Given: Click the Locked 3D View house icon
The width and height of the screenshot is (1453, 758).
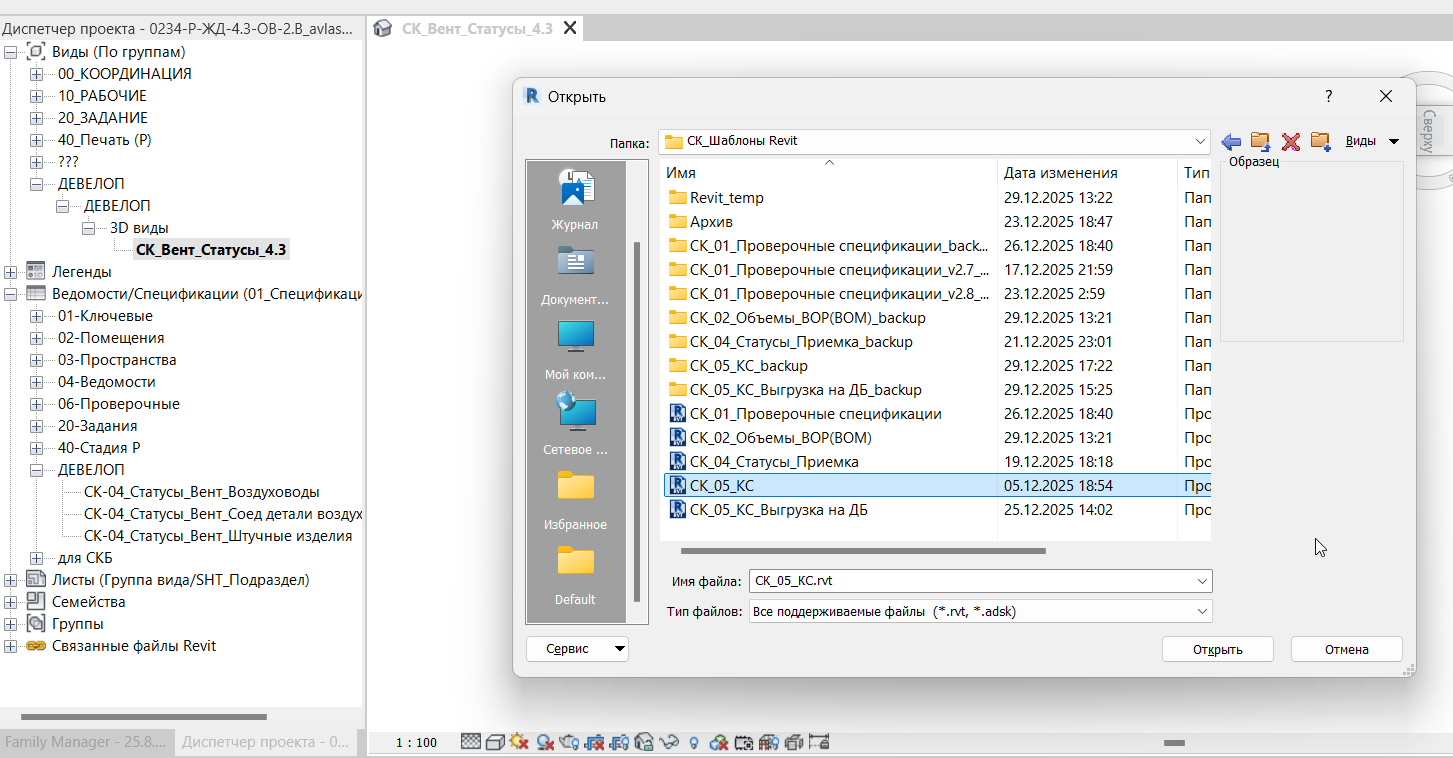Looking at the screenshot, I should click(645, 742).
